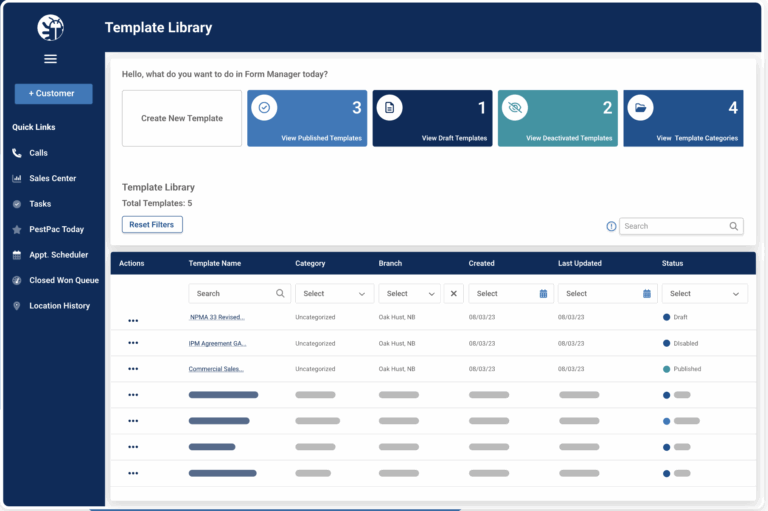Expand the Branch Select dropdown
This screenshot has width=768, height=511.
pyautogui.click(x=409, y=294)
